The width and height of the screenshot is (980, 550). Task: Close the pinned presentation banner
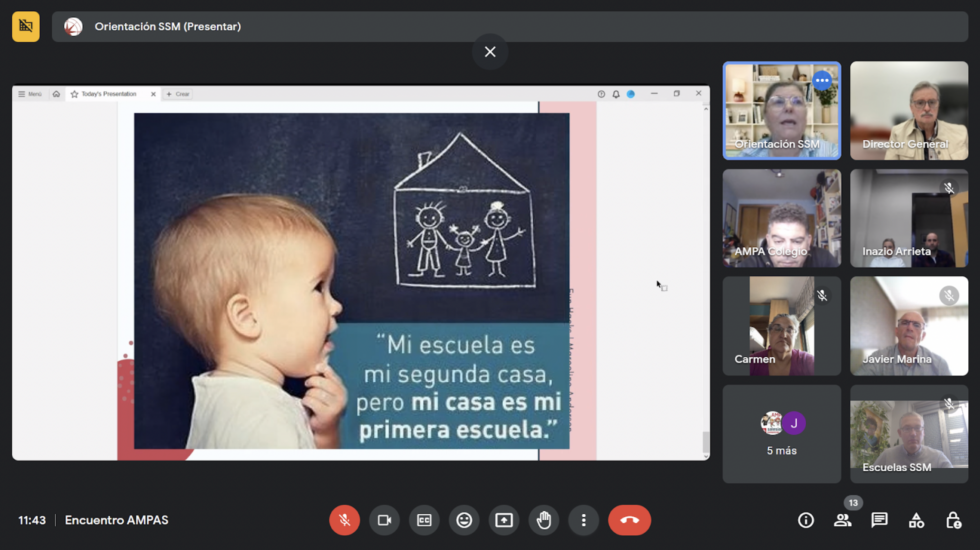[490, 52]
